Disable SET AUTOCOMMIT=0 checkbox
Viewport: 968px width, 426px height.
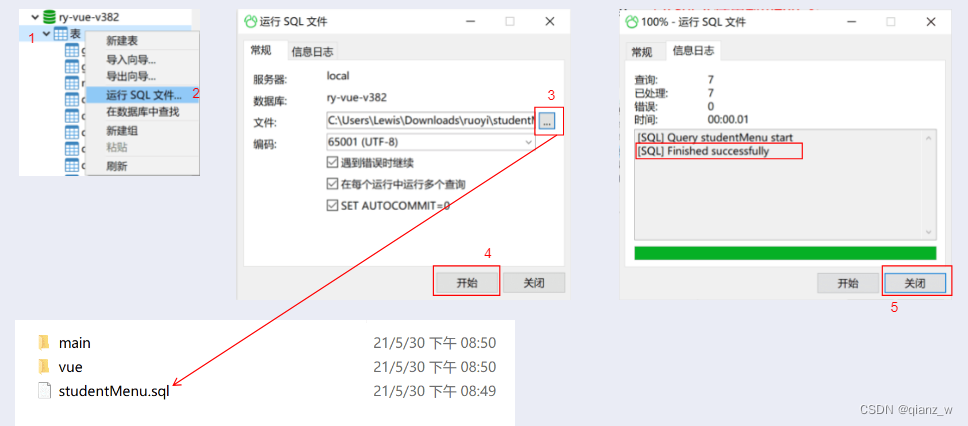332,206
